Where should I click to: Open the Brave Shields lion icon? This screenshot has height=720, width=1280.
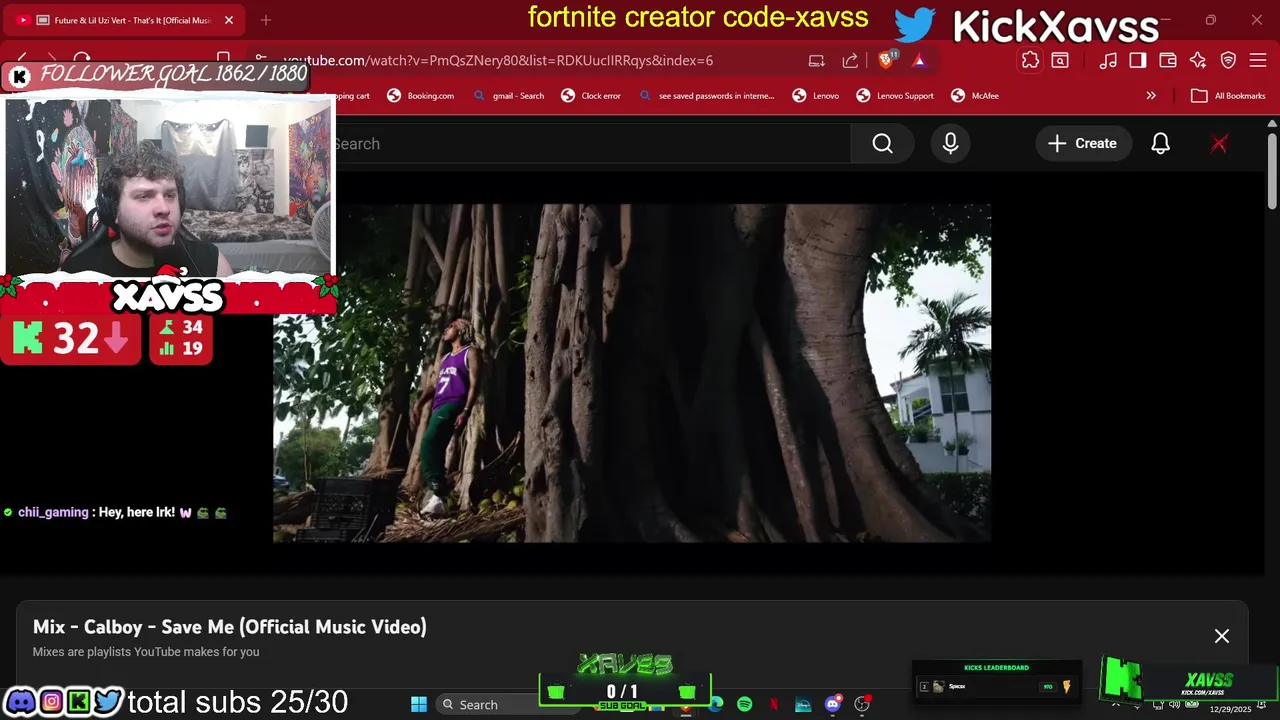click(886, 60)
